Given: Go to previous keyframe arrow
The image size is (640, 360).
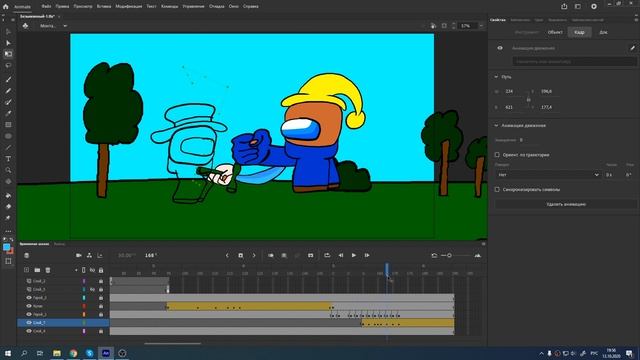Looking at the screenshot, I should click(227, 256).
